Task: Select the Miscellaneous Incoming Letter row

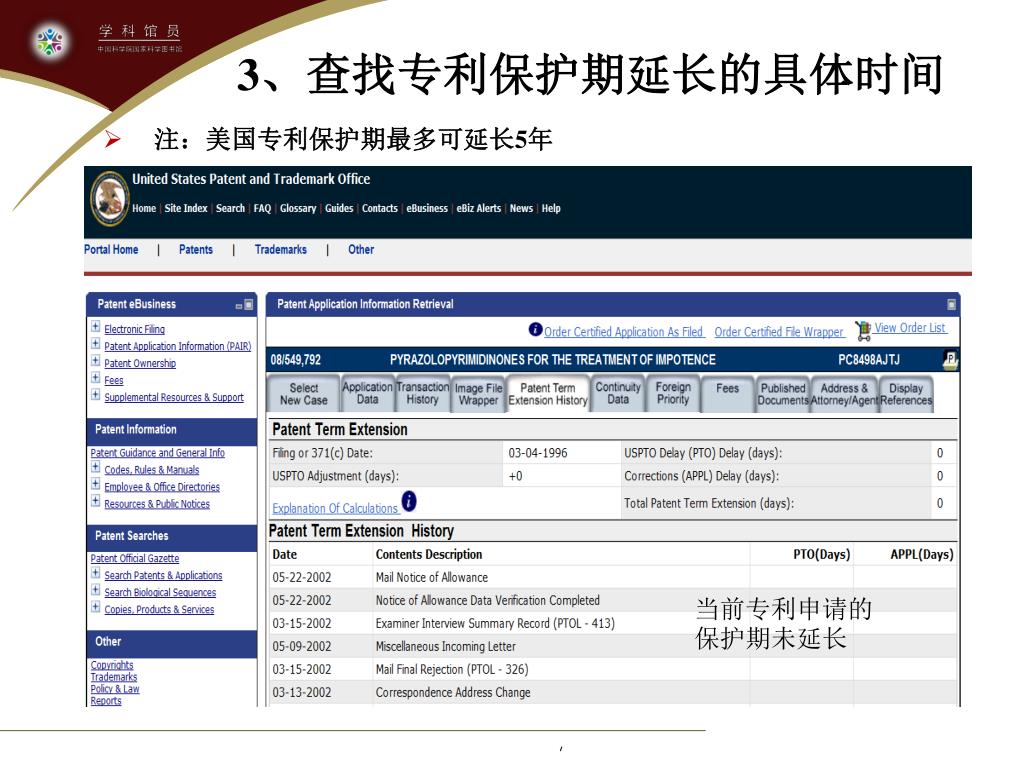Action: tap(613, 647)
